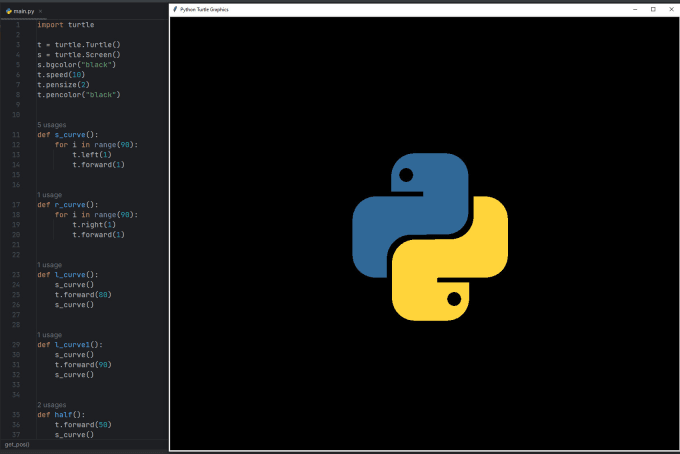Screen dimensions: 680x454
Task: Click the "t.right(1)" code line
Action: [94, 225]
